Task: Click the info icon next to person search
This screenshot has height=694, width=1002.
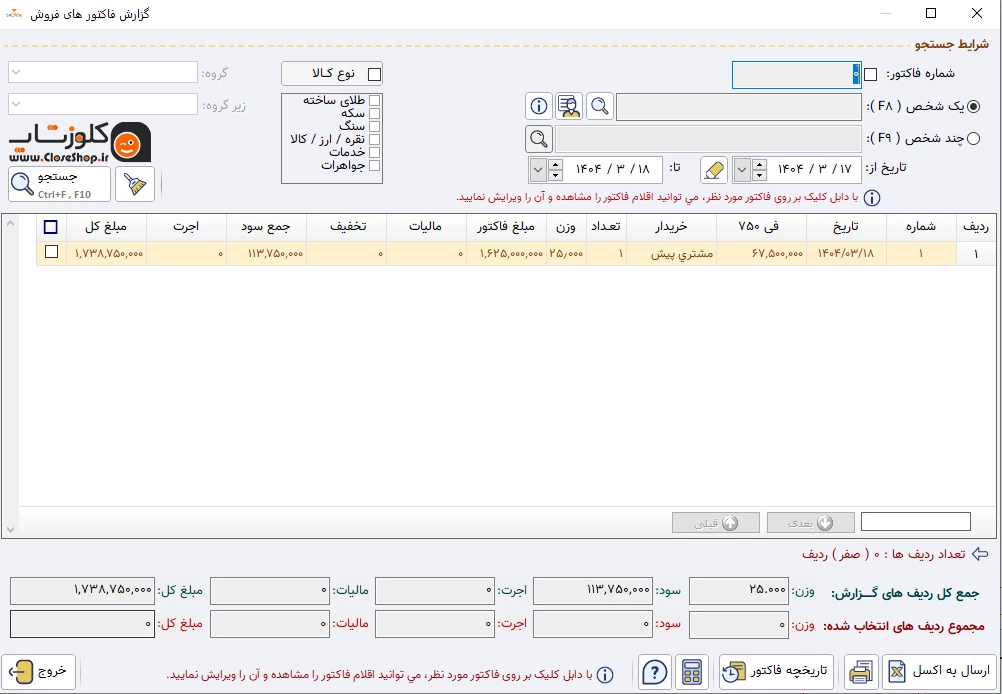Action: coord(539,106)
